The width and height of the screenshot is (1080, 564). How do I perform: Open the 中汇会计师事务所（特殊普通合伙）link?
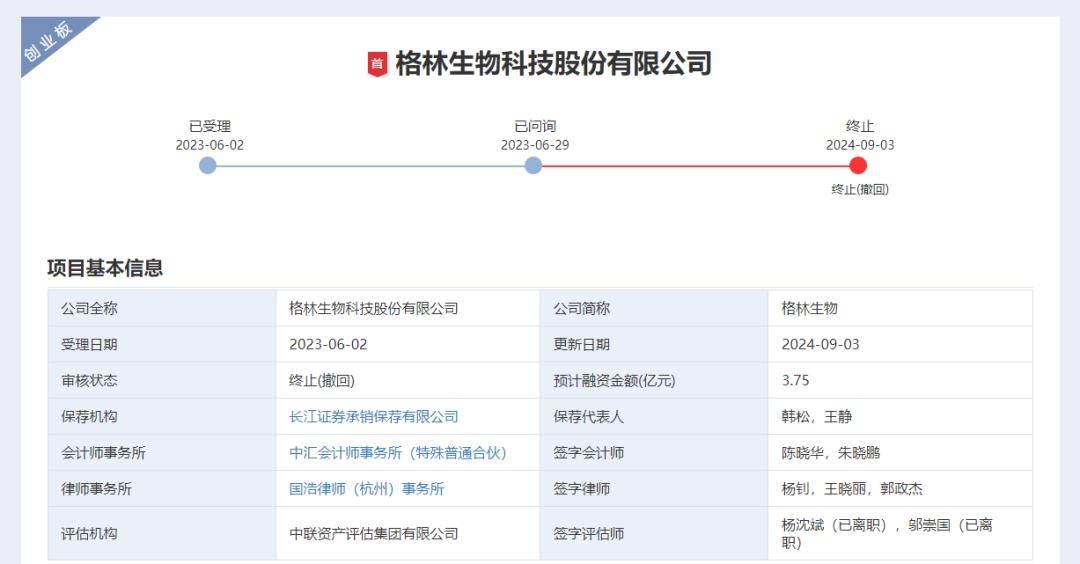coord(397,452)
